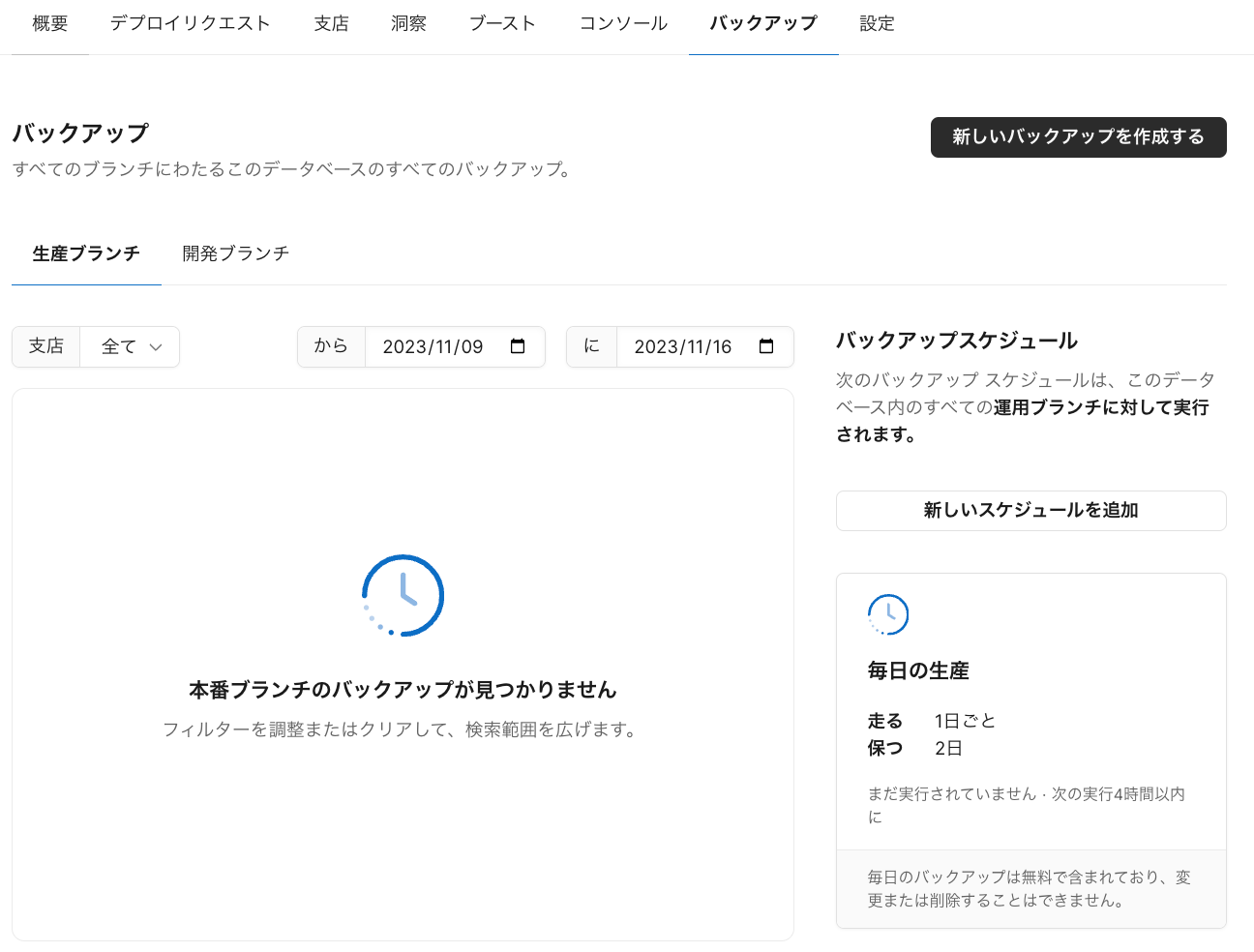The height and width of the screenshot is (952, 1254).
Task: Click the まだ実行されていません status text
Action: click(x=952, y=794)
